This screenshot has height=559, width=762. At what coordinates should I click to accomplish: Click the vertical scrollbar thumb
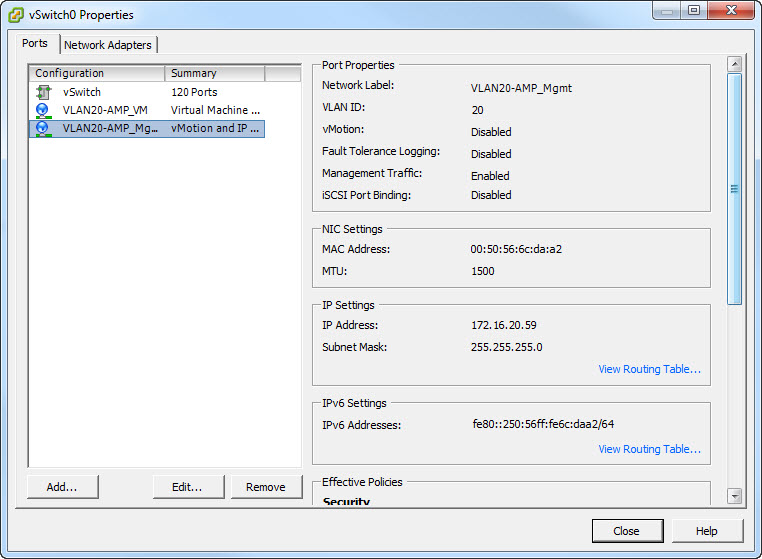tap(735, 189)
